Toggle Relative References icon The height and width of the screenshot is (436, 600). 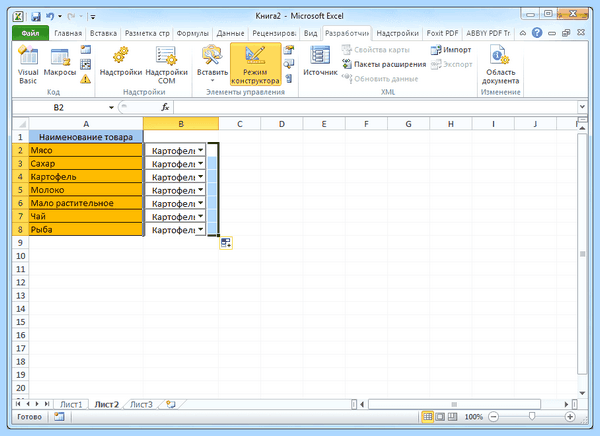[x=86, y=64]
